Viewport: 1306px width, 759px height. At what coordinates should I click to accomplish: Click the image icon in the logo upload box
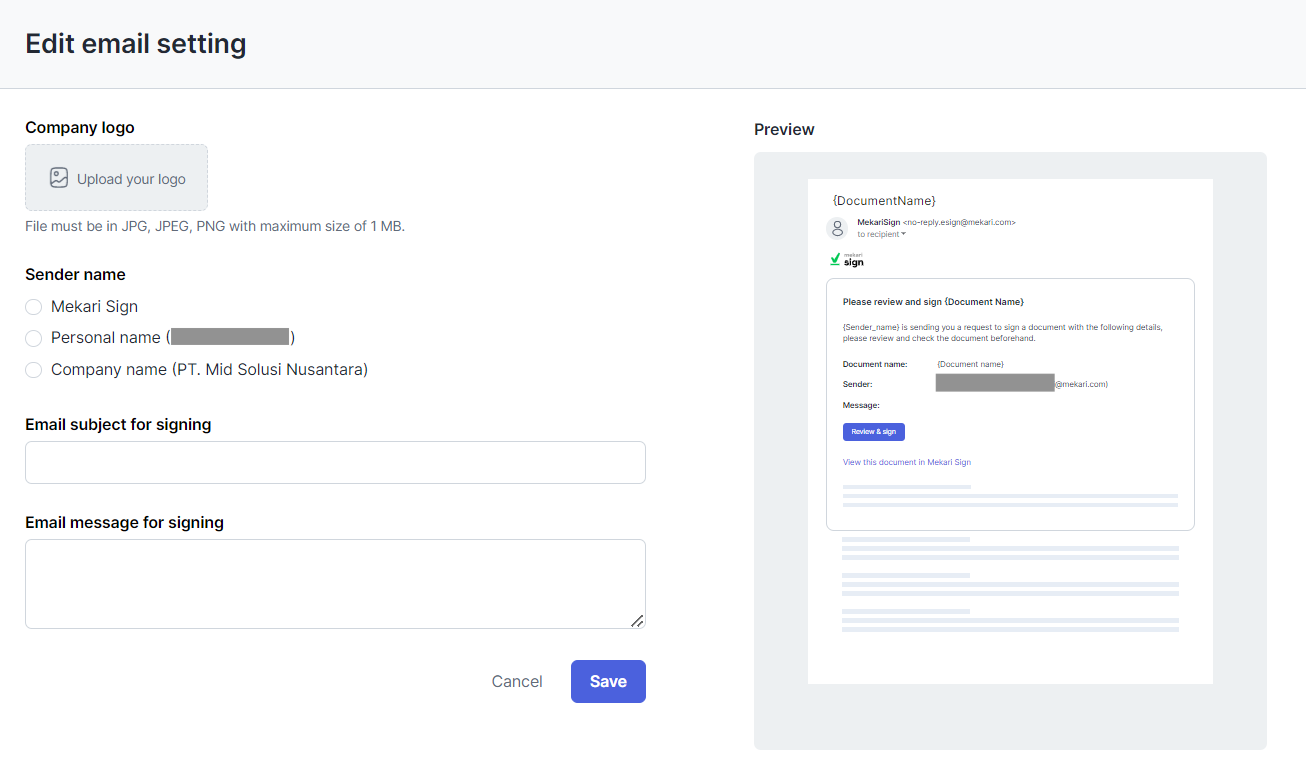click(x=59, y=178)
